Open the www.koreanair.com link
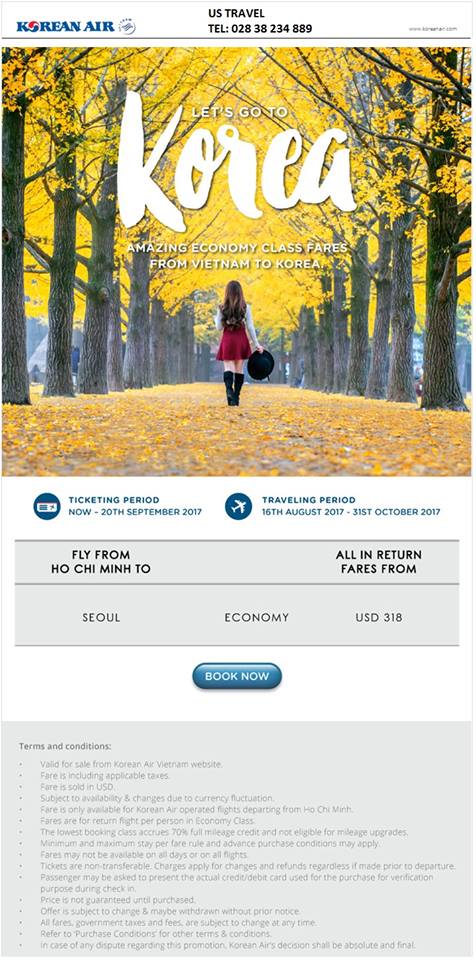The width and height of the screenshot is (476, 960). [x=433, y=29]
